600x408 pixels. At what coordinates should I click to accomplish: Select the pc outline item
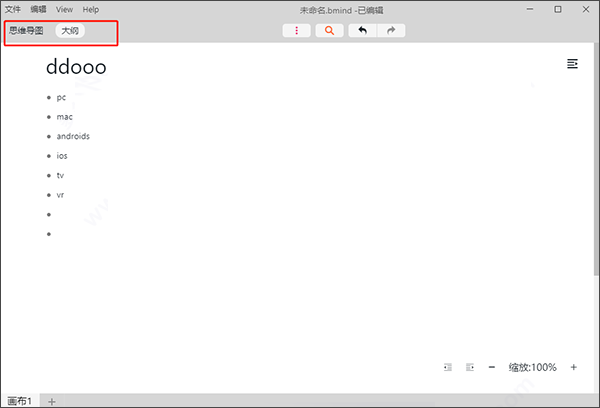pos(61,98)
